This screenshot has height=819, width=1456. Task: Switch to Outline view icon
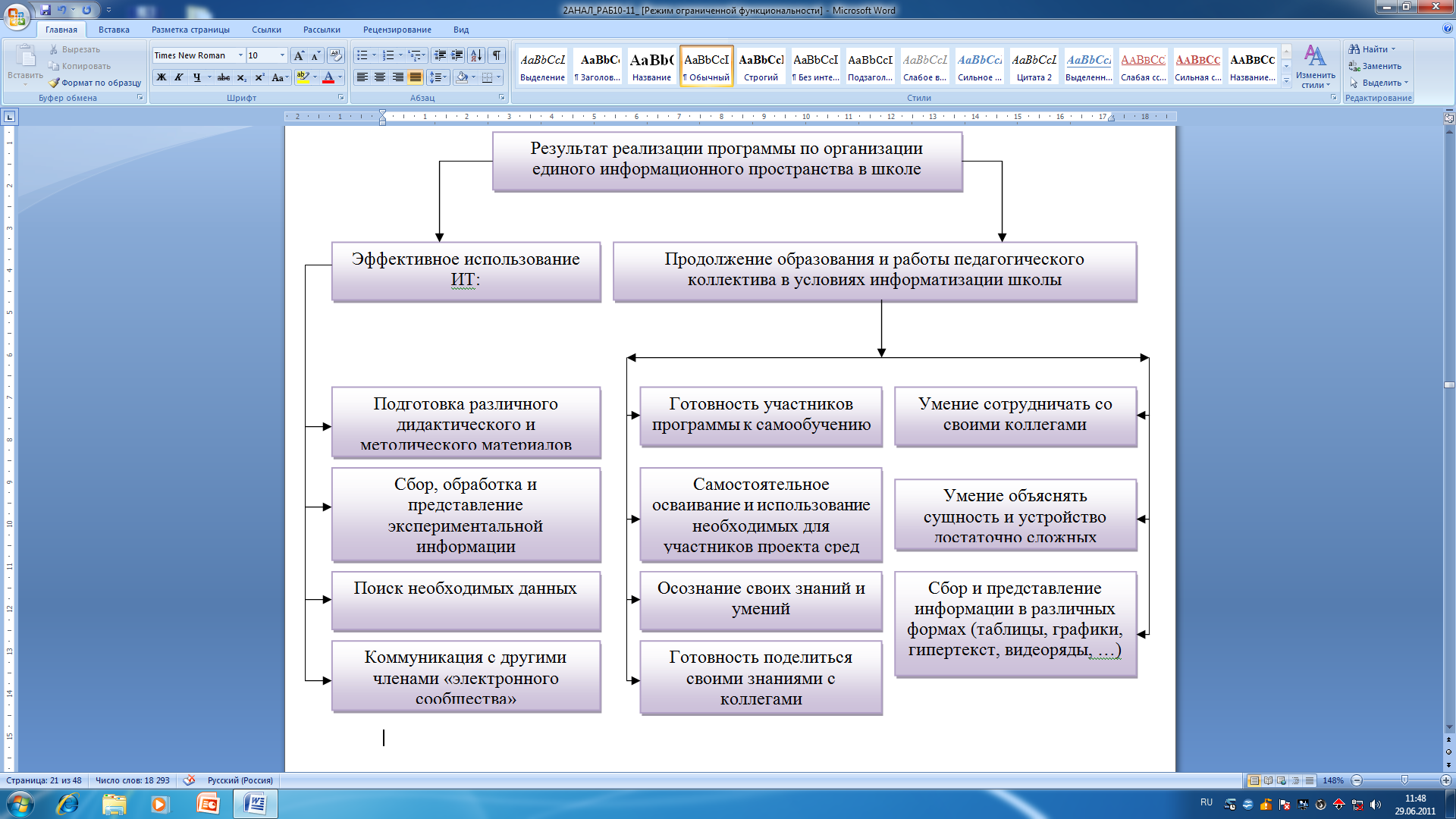(x=1295, y=780)
